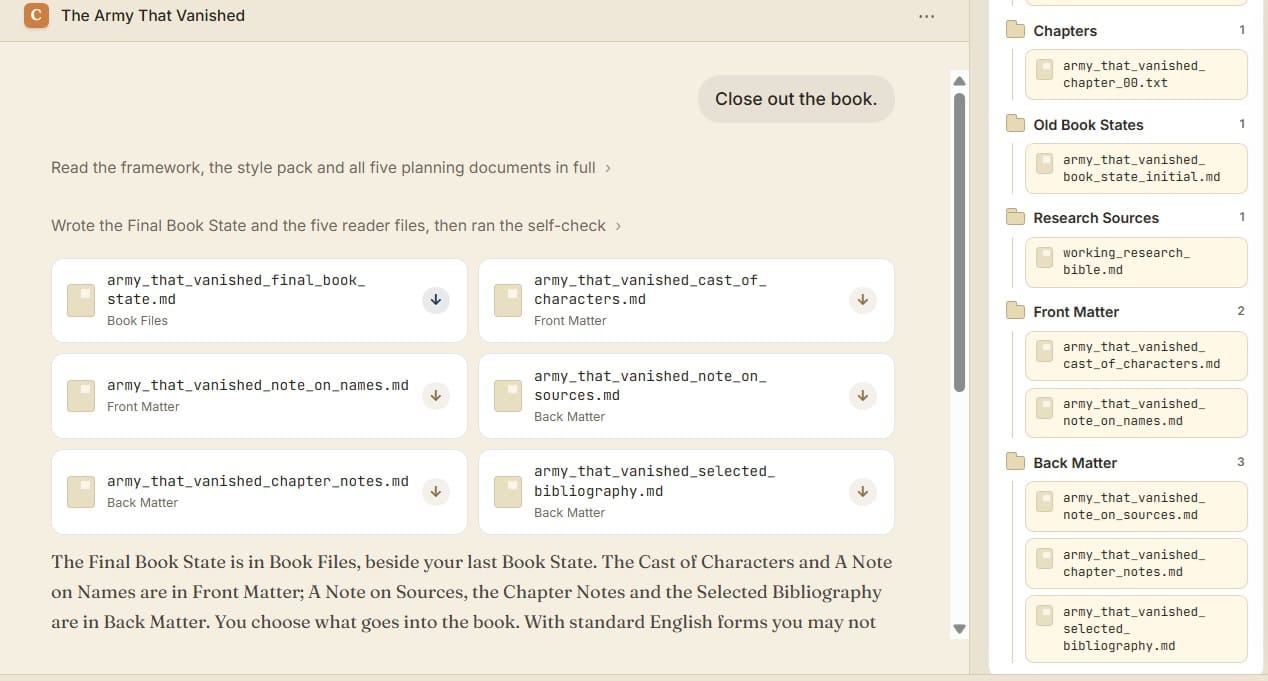The image size is (1268, 681).
Task: Collapse the Research Sources section
Action: pyautogui.click(x=1126, y=218)
